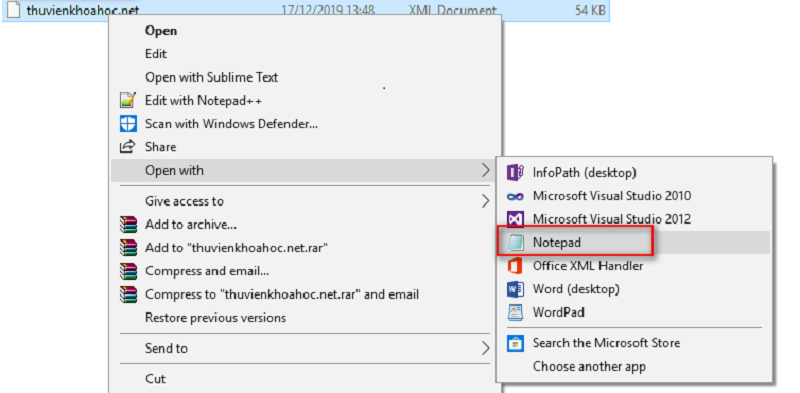Click WinRAR icon beside Add to archive...

click(x=128, y=224)
